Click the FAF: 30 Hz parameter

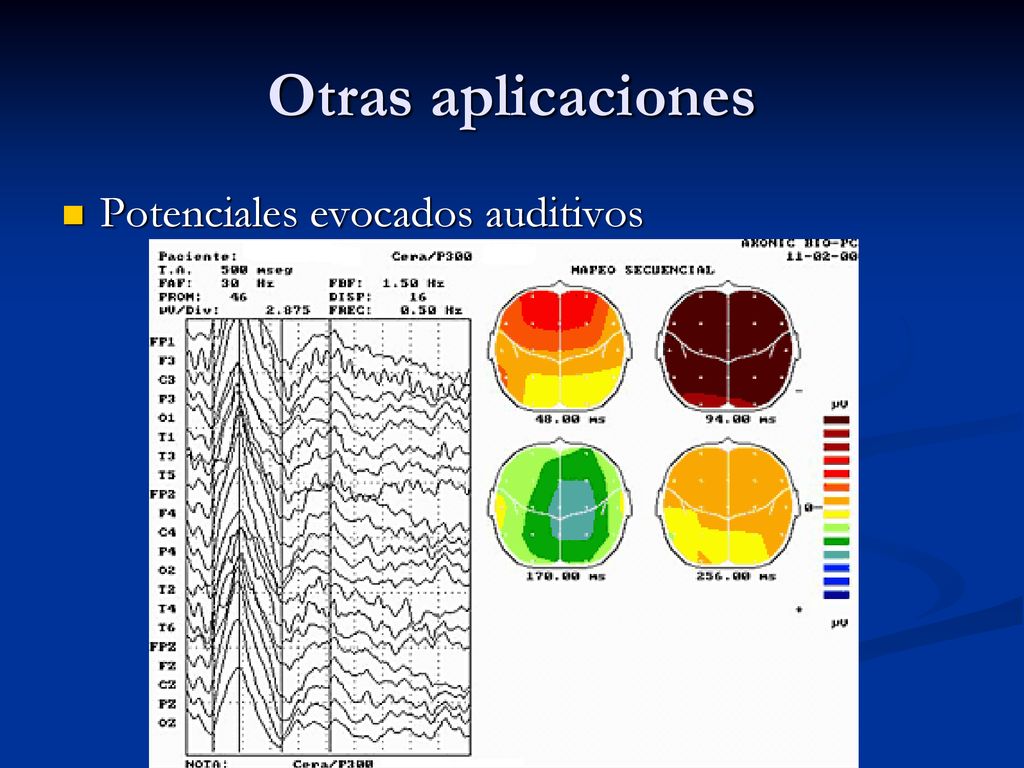216,283
